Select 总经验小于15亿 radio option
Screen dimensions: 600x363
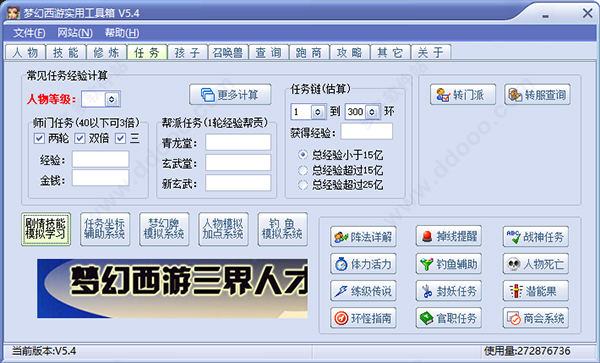(303, 155)
